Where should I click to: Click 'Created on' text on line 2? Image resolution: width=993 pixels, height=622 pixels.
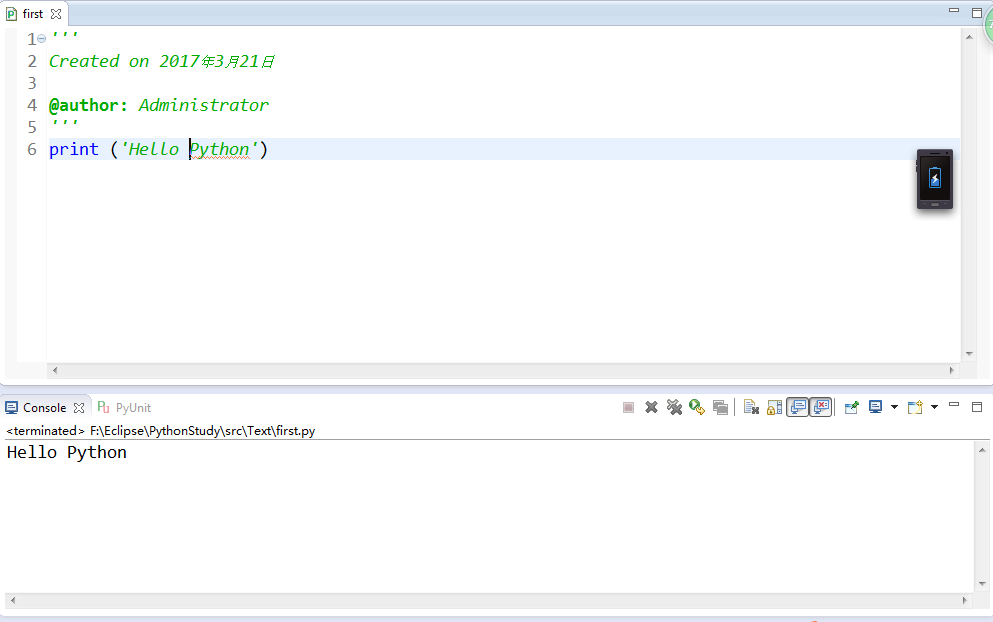tap(99, 61)
